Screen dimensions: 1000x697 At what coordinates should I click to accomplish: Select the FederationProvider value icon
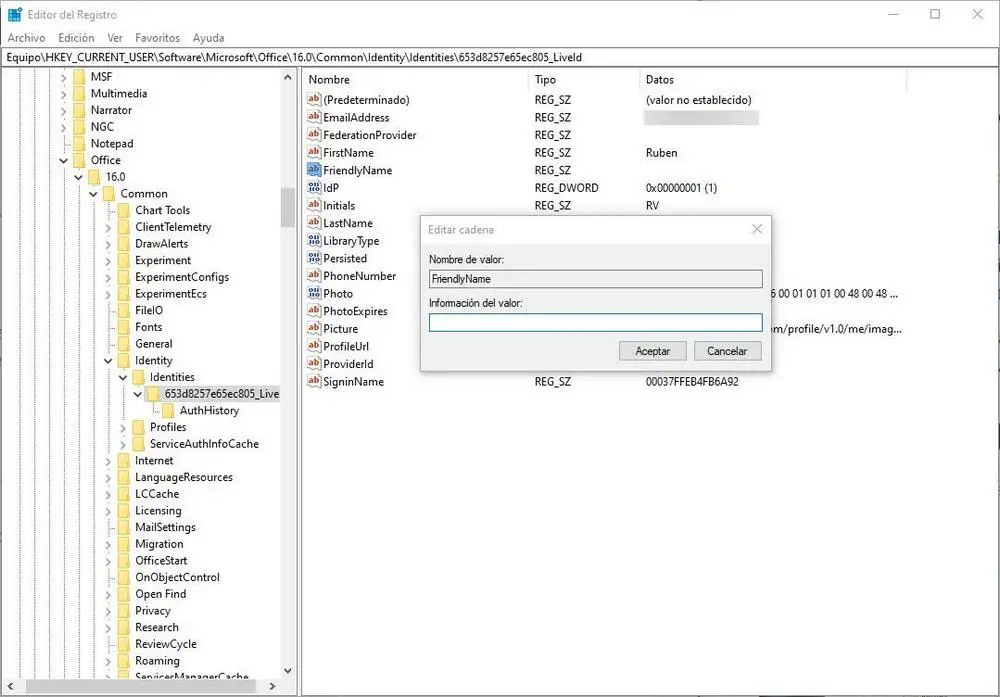click(314, 135)
